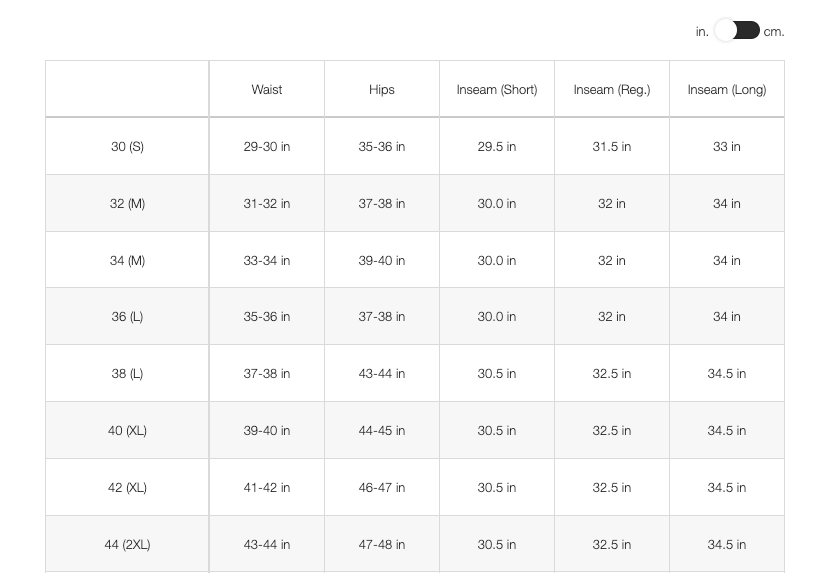Image resolution: width=833 pixels, height=573 pixels.
Task: Click the Inseam (Reg.) column header
Action: point(612,89)
